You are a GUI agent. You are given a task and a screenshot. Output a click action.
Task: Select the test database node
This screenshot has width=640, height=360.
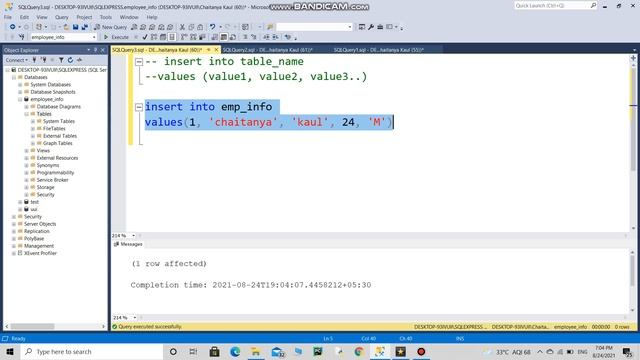pos(34,202)
